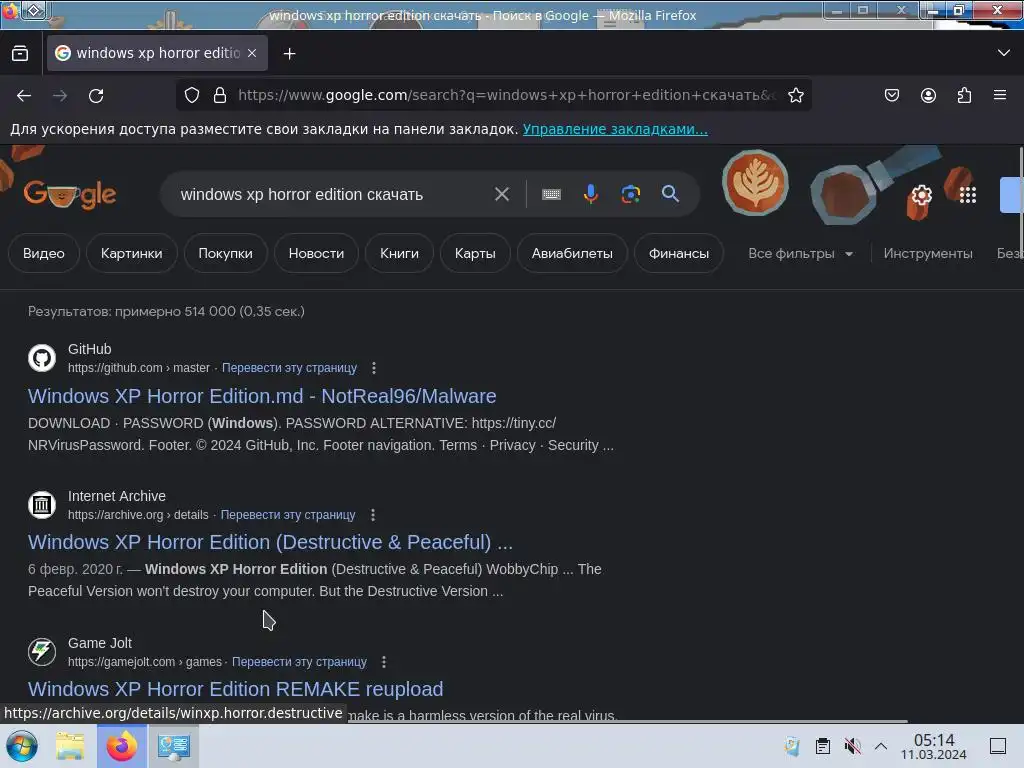Click the tracking protection shield icon
Image resolution: width=1024 pixels, height=768 pixels.
coord(191,95)
